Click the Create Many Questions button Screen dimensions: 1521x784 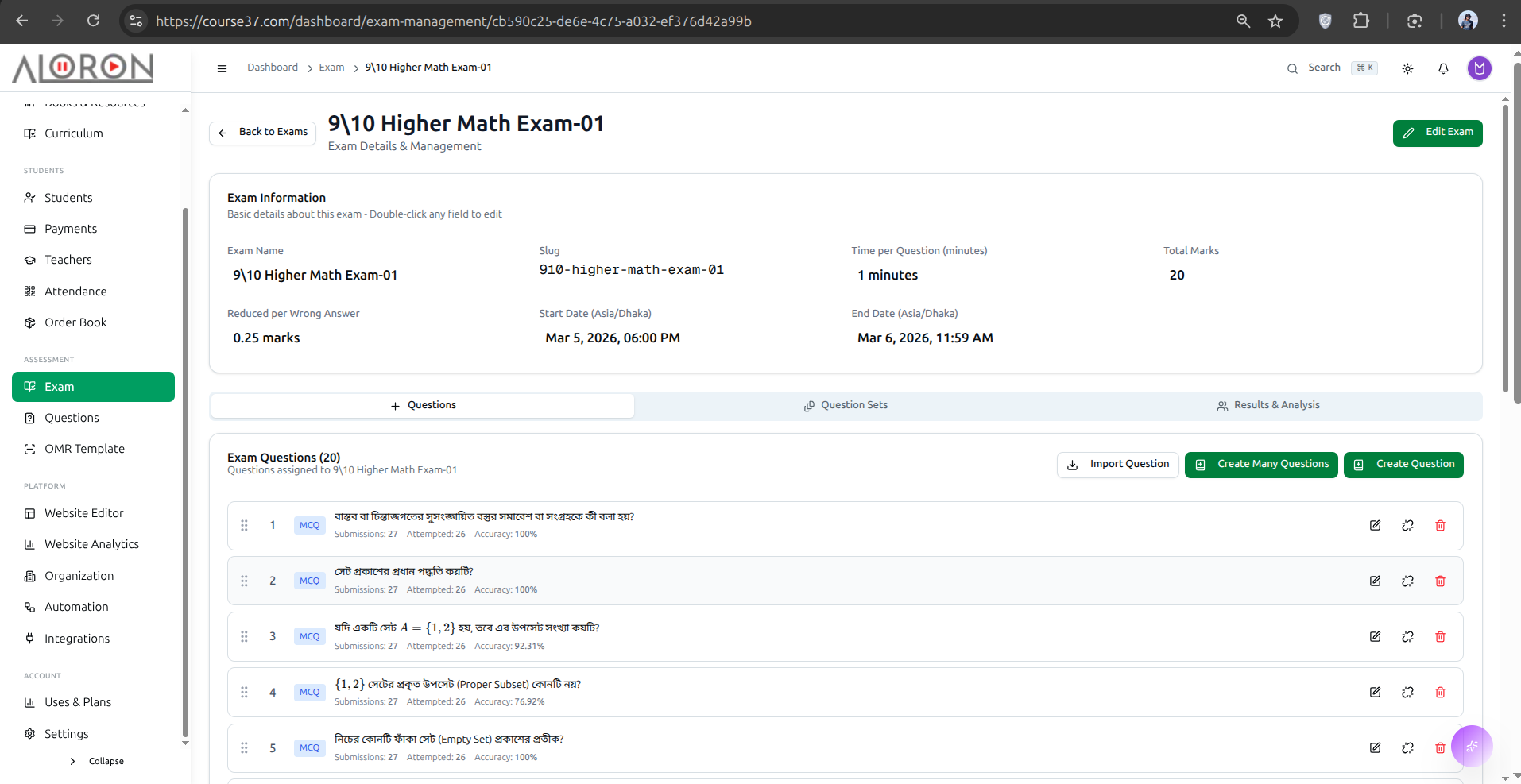(x=1261, y=465)
